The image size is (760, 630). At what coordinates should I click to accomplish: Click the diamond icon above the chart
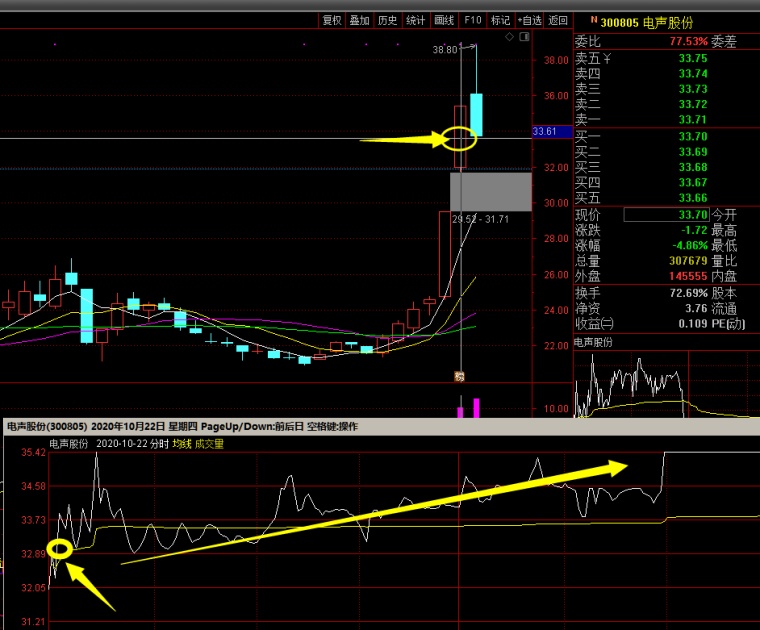(510, 37)
